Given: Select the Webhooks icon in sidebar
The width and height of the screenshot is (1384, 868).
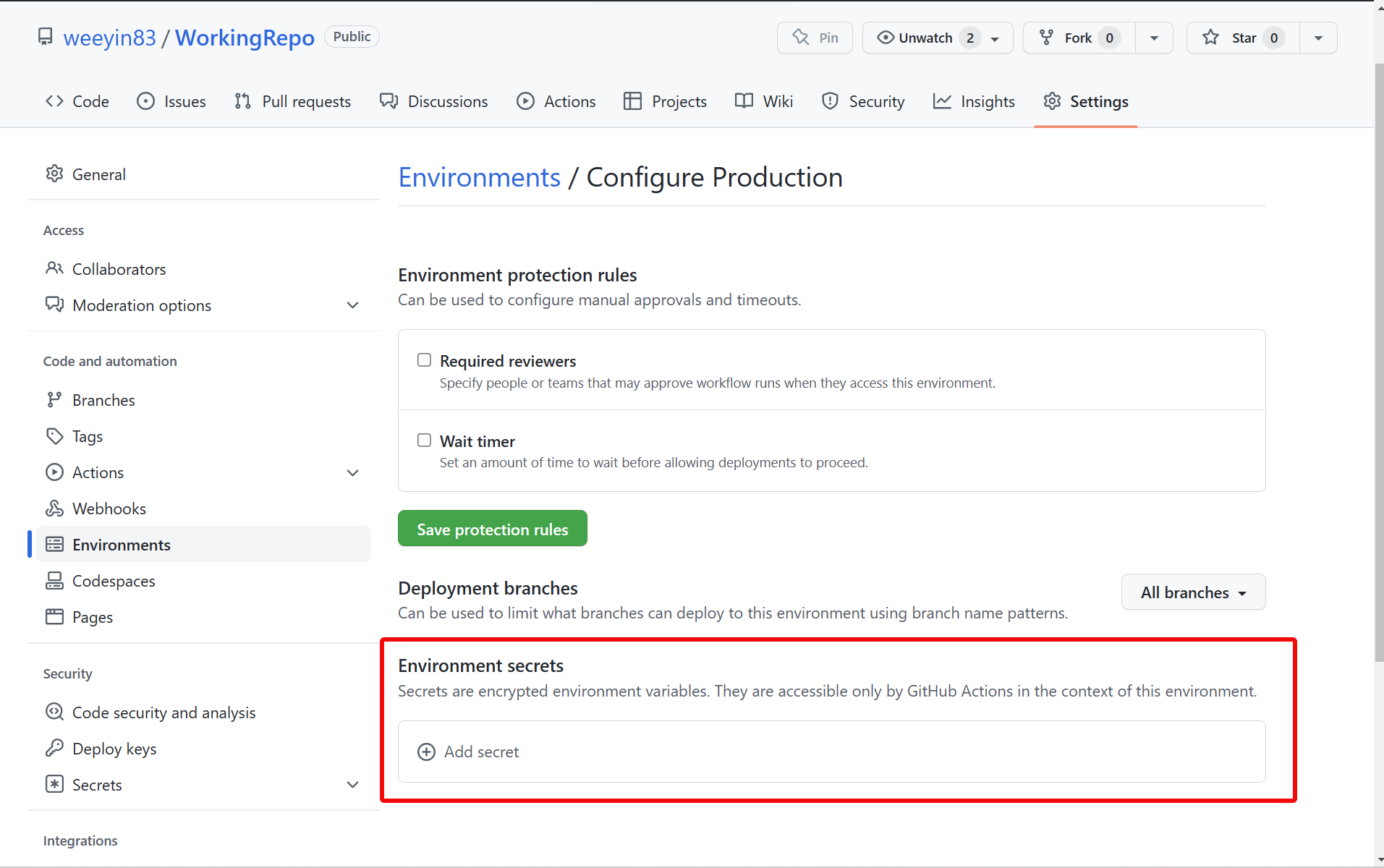Looking at the screenshot, I should 55,508.
